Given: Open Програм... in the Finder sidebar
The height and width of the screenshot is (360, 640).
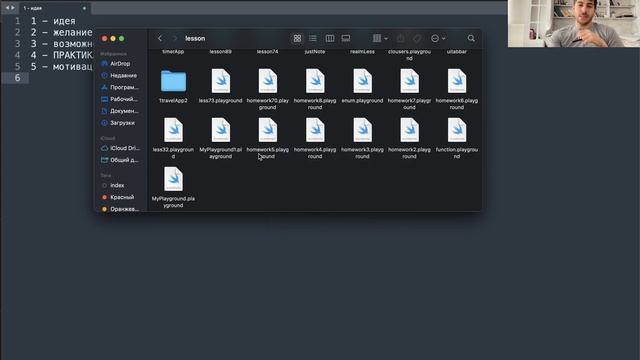Looking at the screenshot, I should (x=120, y=87).
